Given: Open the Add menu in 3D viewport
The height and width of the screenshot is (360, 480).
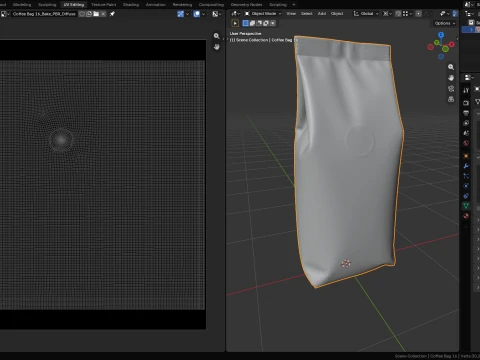Looking at the screenshot, I should 322,14.
